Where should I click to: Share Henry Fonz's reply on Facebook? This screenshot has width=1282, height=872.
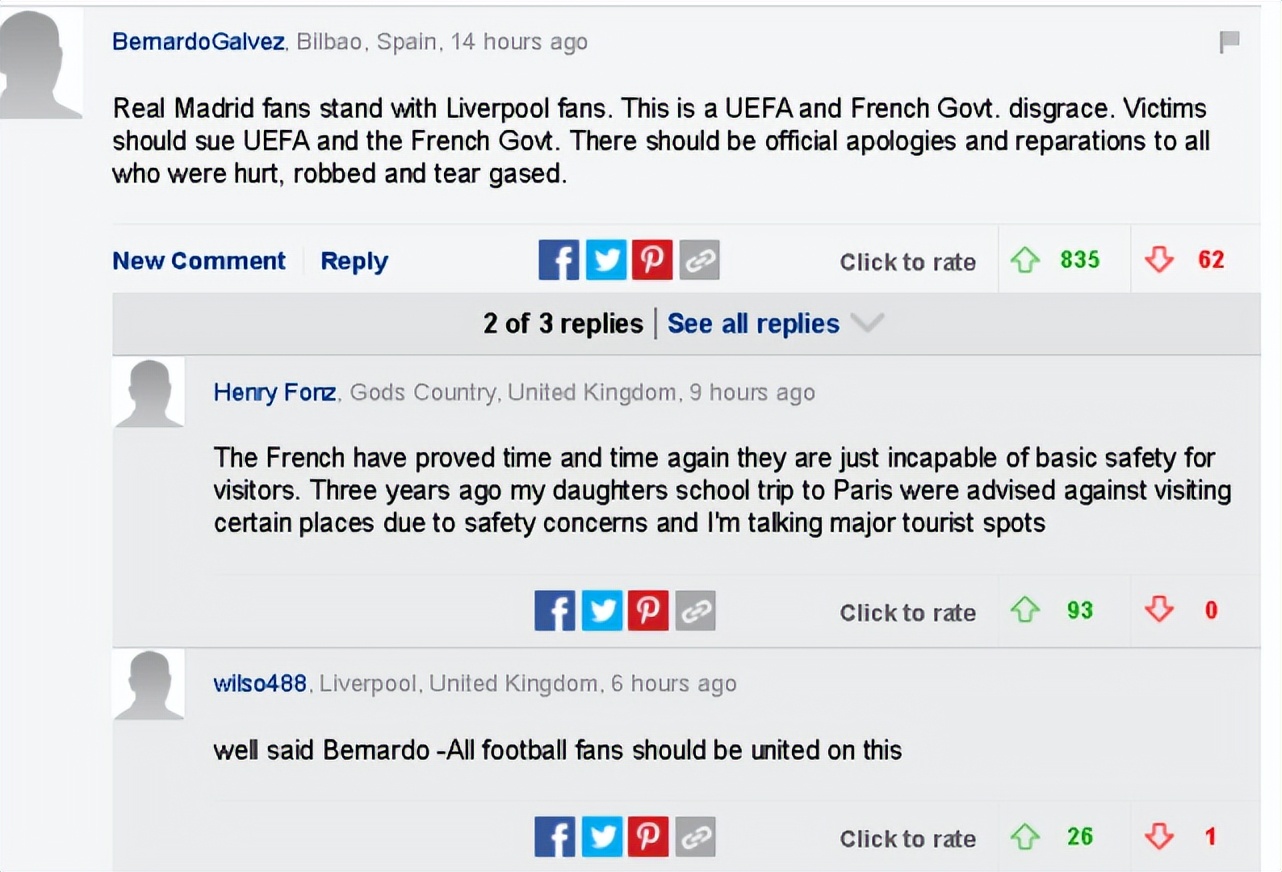click(555, 611)
